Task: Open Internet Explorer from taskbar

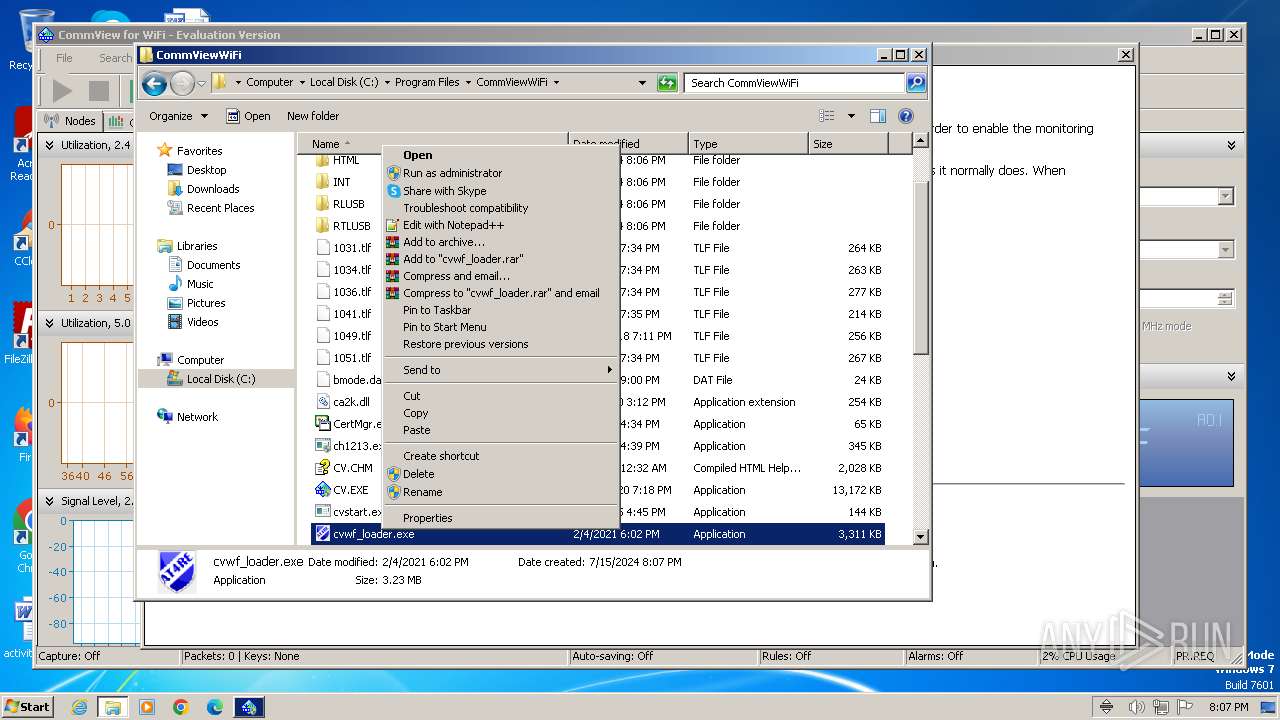Action: 79,707
